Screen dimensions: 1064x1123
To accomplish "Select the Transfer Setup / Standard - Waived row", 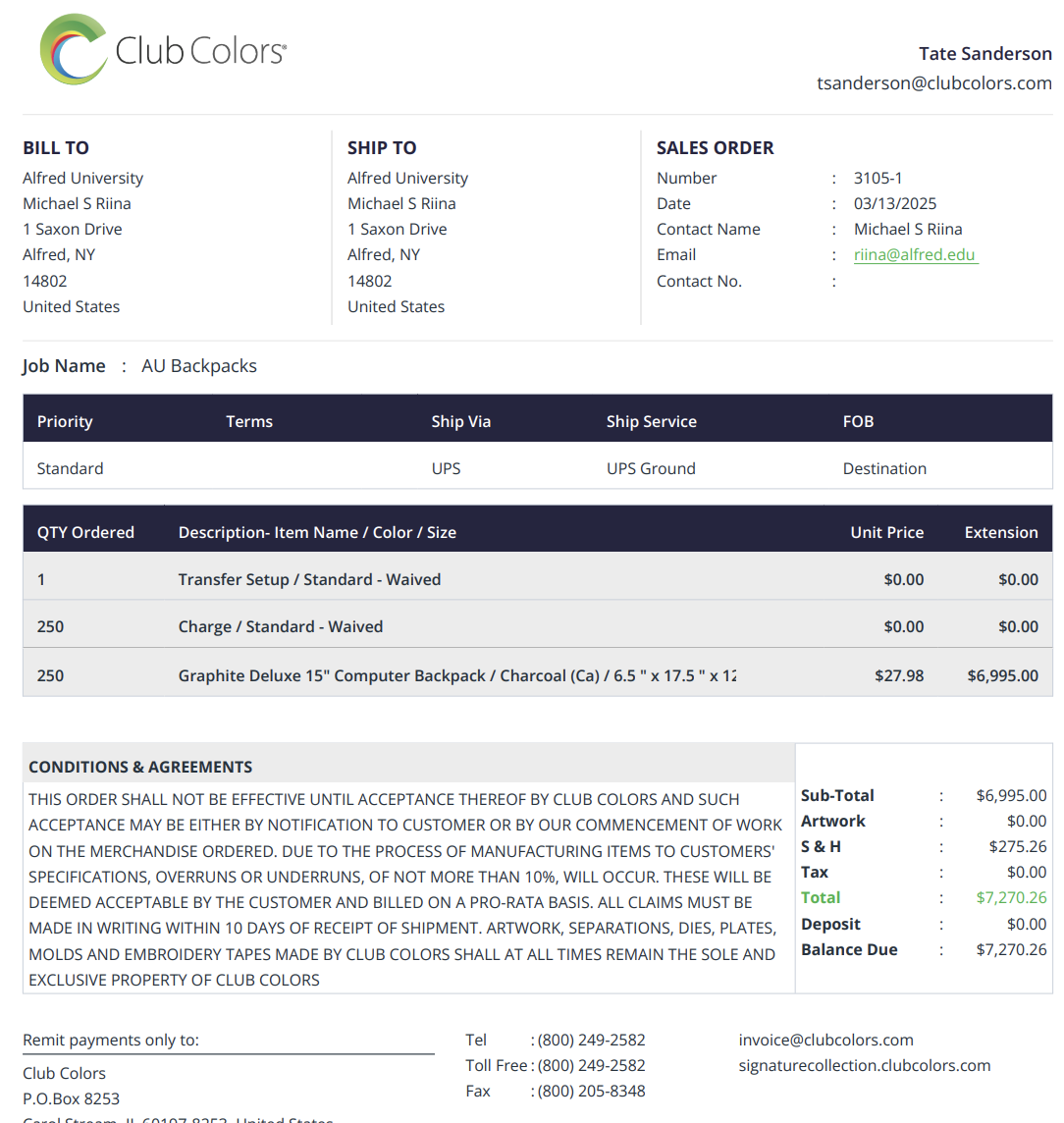I will pos(309,580).
